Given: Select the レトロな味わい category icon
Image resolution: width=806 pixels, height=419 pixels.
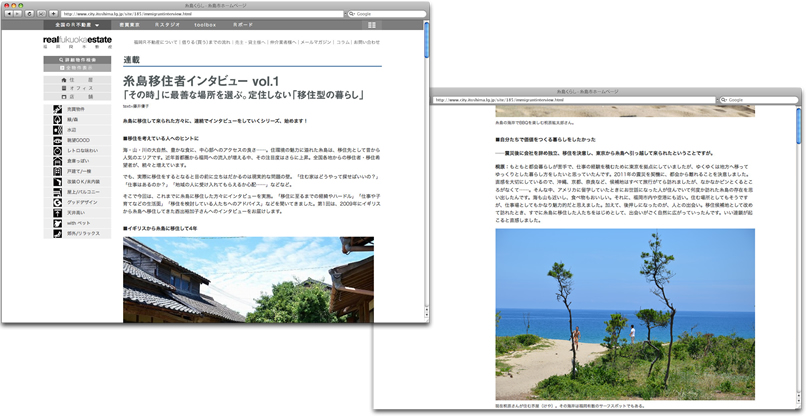Looking at the screenshot, I should click(x=58, y=151).
